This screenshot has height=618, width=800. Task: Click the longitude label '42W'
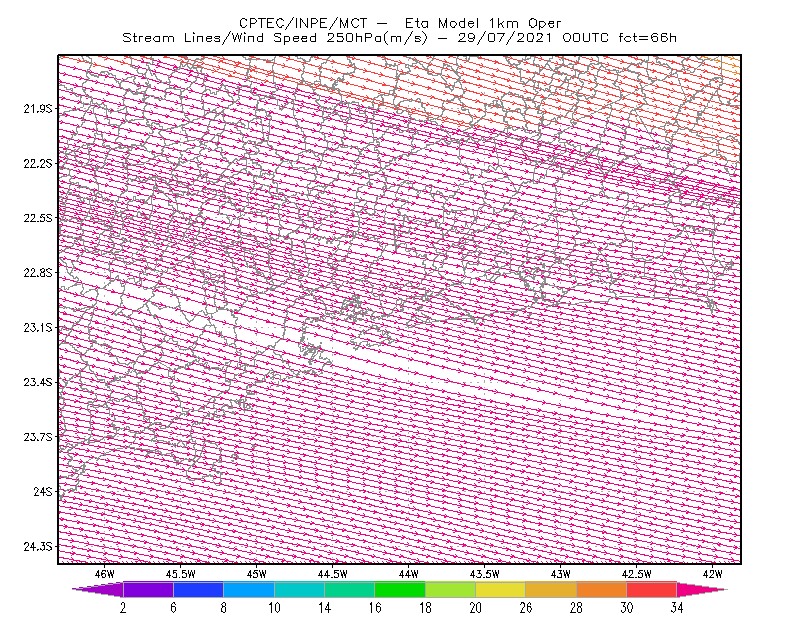713,574
